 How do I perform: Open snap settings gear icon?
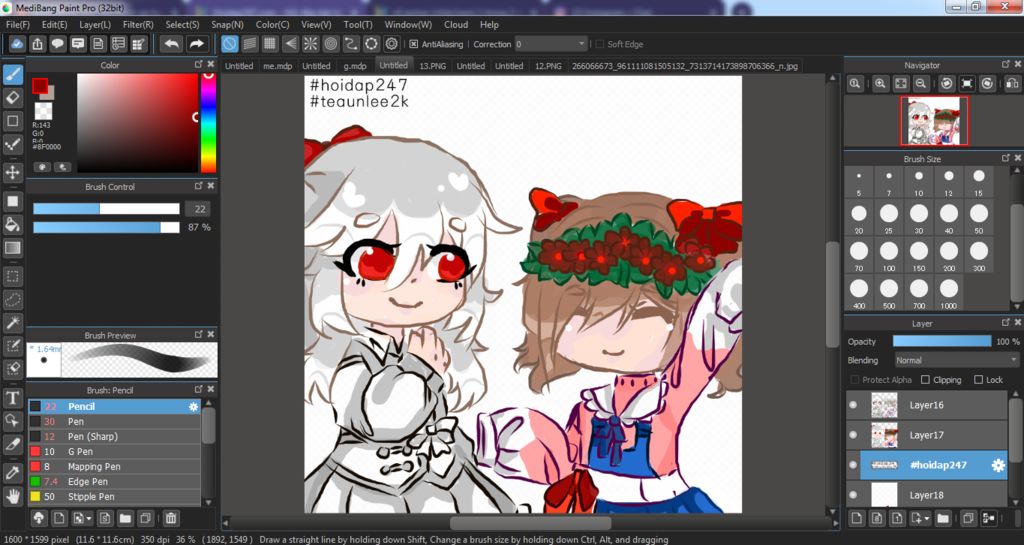[x=392, y=44]
